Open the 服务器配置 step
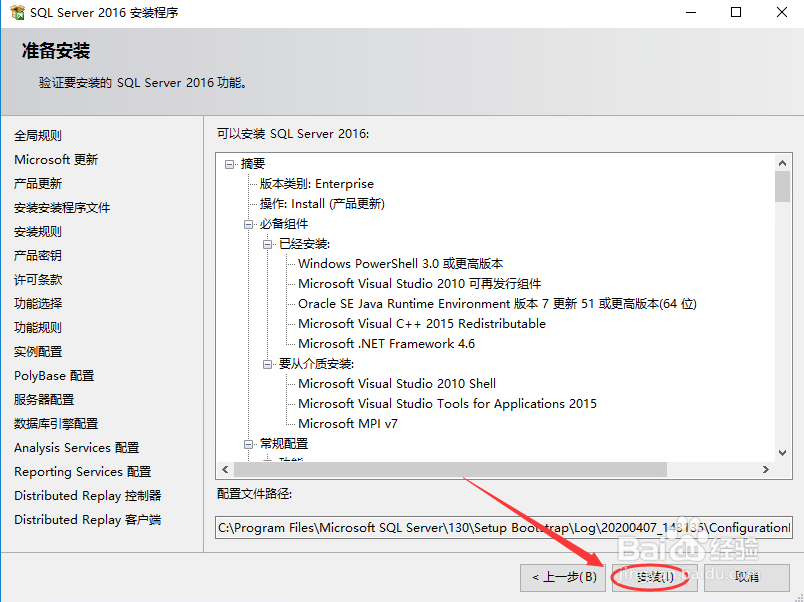The width and height of the screenshot is (804, 602). [x=44, y=399]
